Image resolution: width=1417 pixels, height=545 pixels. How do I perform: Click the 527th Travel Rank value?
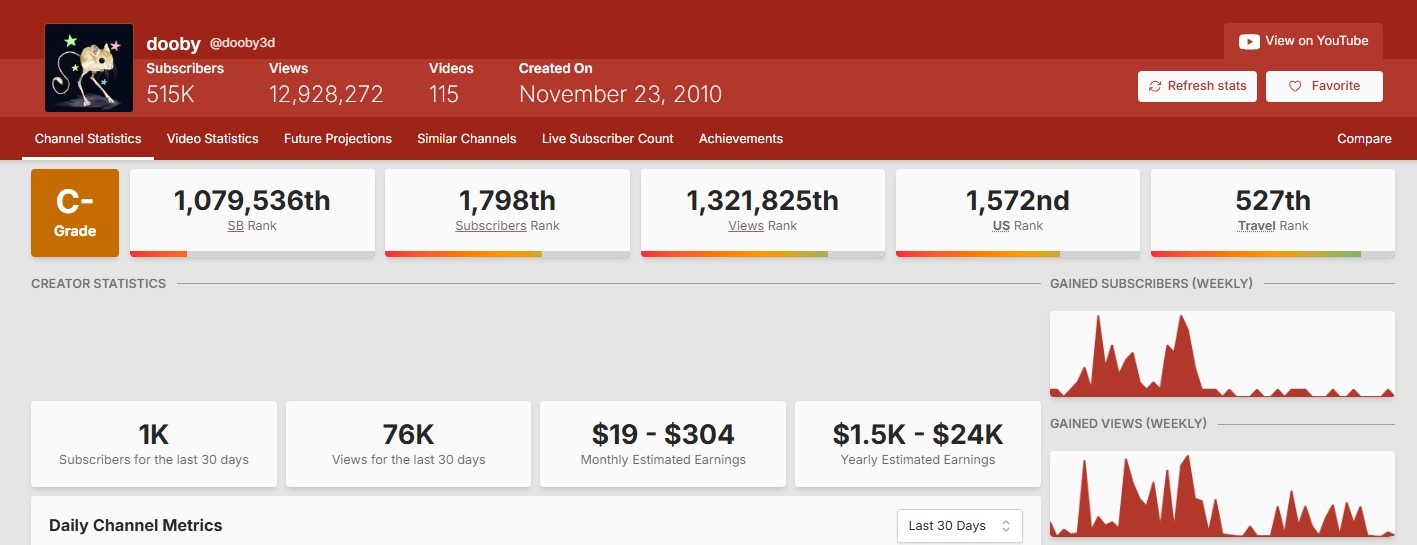point(1273,201)
